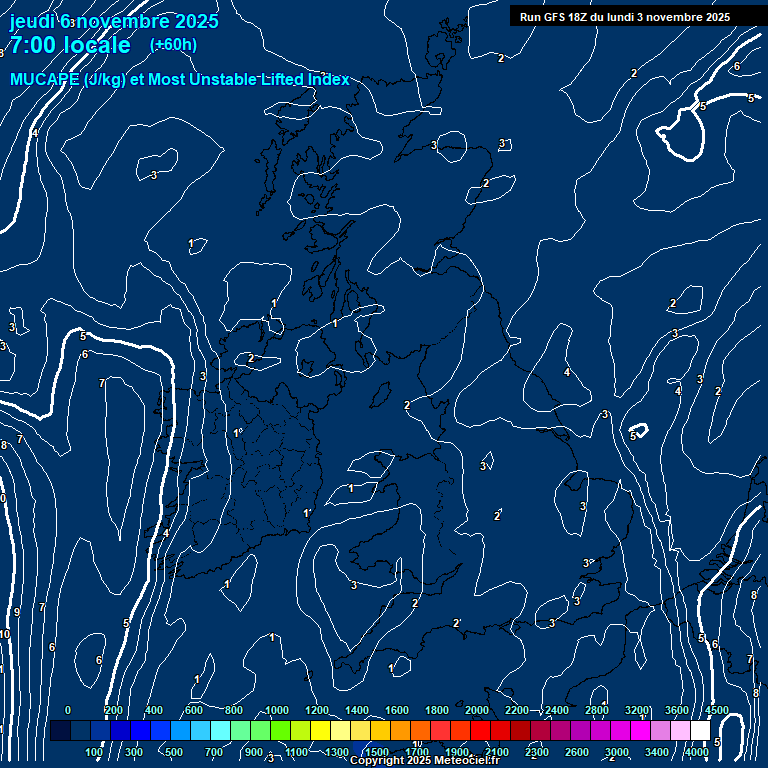Click the '0' legend label
This screenshot has height=768, width=768.
tap(68, 710)
